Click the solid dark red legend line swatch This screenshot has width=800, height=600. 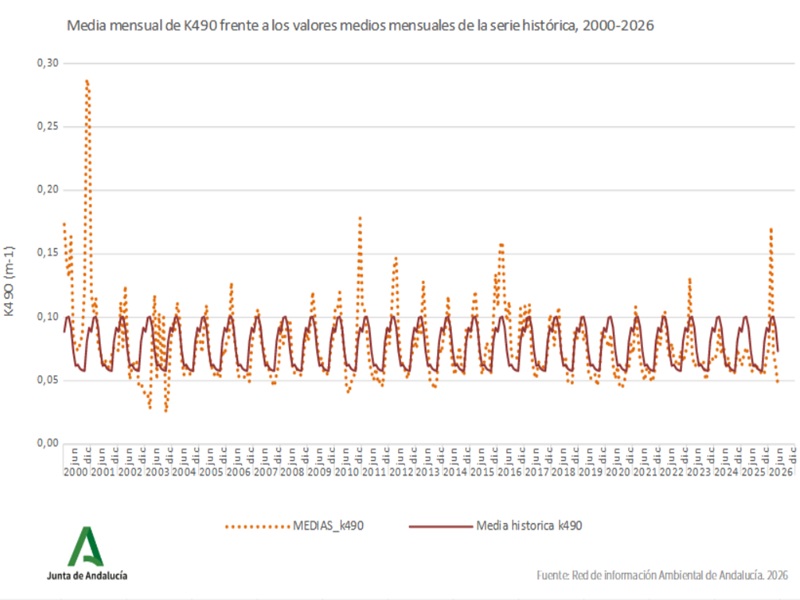[441, 527]
